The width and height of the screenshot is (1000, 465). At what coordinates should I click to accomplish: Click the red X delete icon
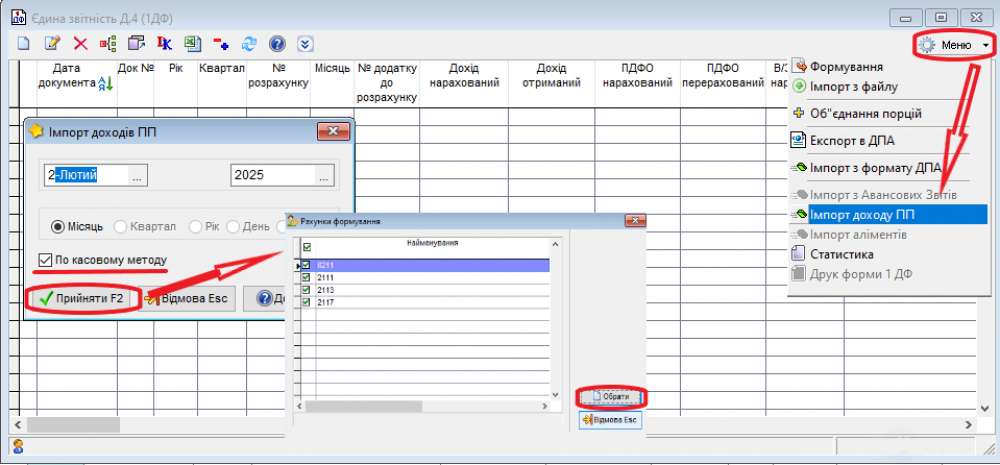point(80,44)
